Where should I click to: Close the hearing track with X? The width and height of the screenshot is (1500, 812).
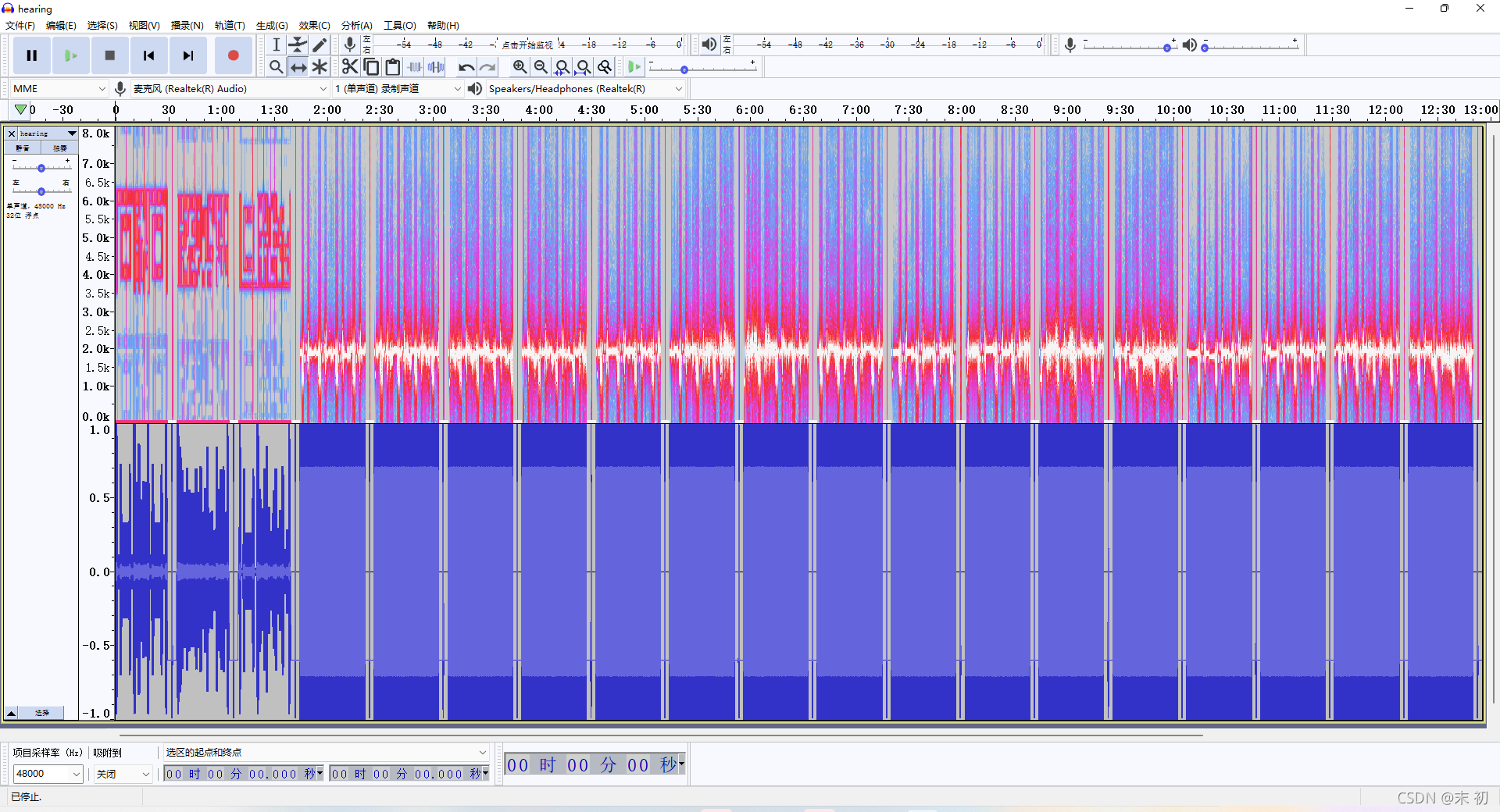click(12, 134)
